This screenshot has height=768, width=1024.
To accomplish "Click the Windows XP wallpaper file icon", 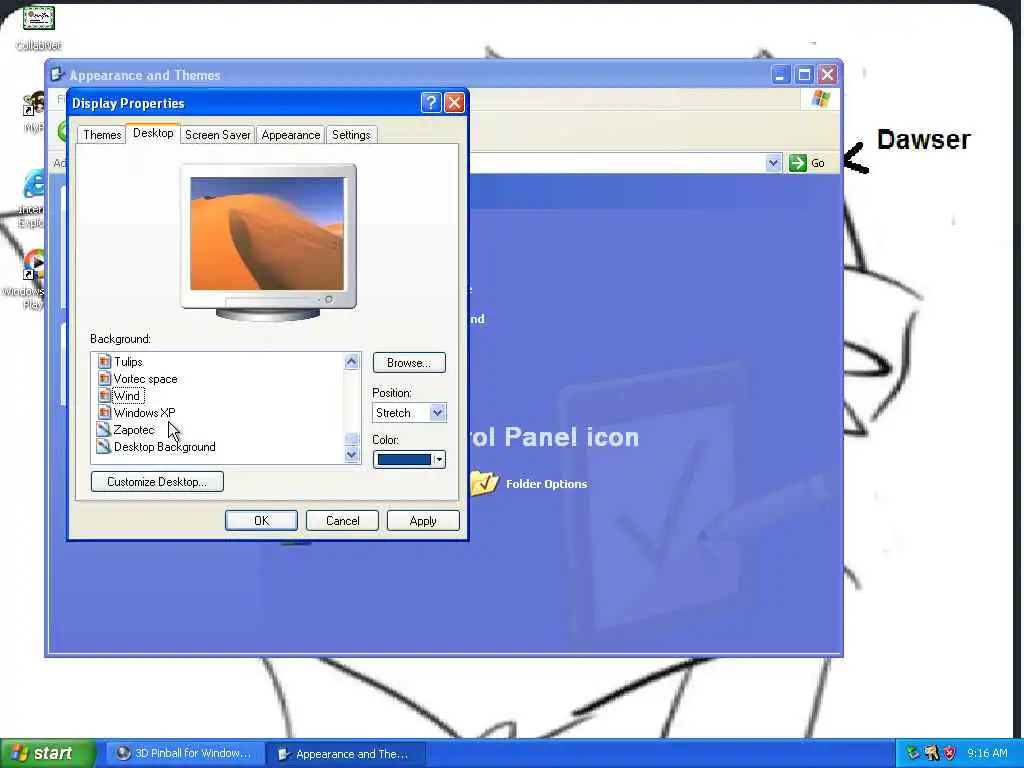I will (x=104, y=412).
